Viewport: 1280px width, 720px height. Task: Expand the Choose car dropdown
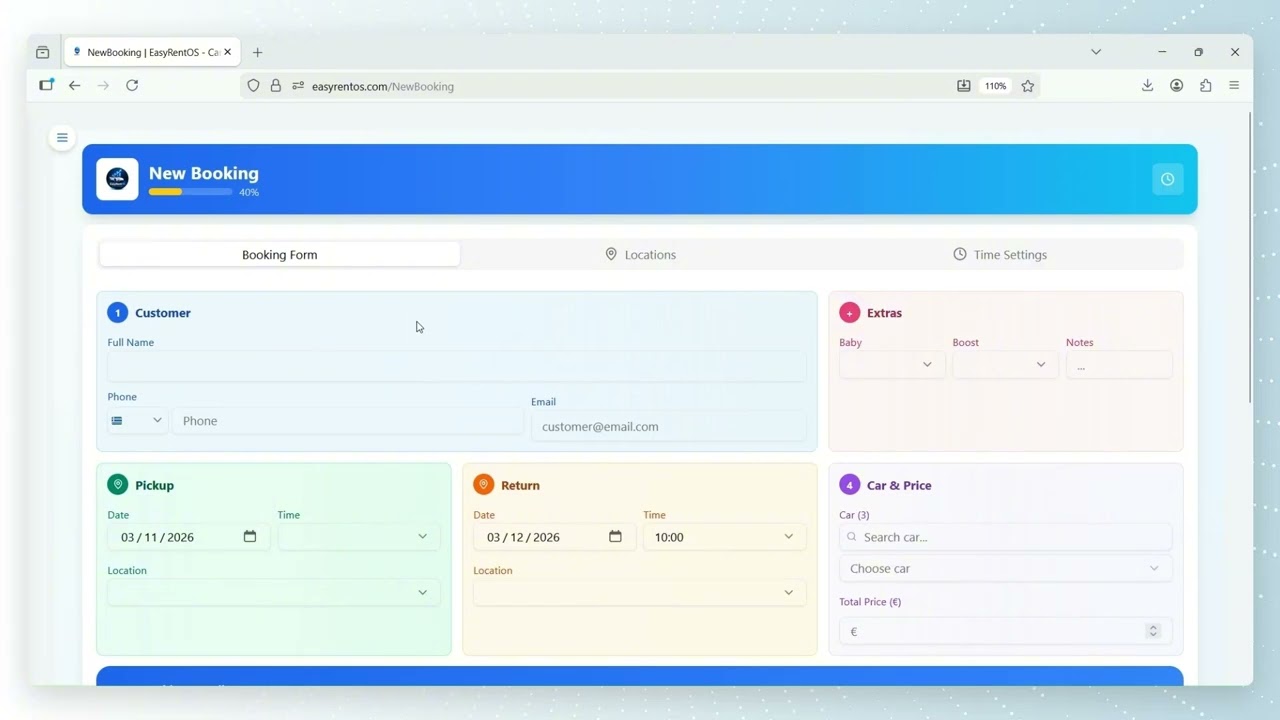[1005, 569]
